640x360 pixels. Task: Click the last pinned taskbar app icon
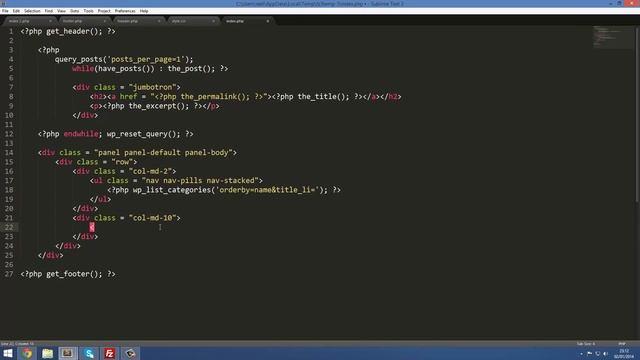click(x=130, y=353)
